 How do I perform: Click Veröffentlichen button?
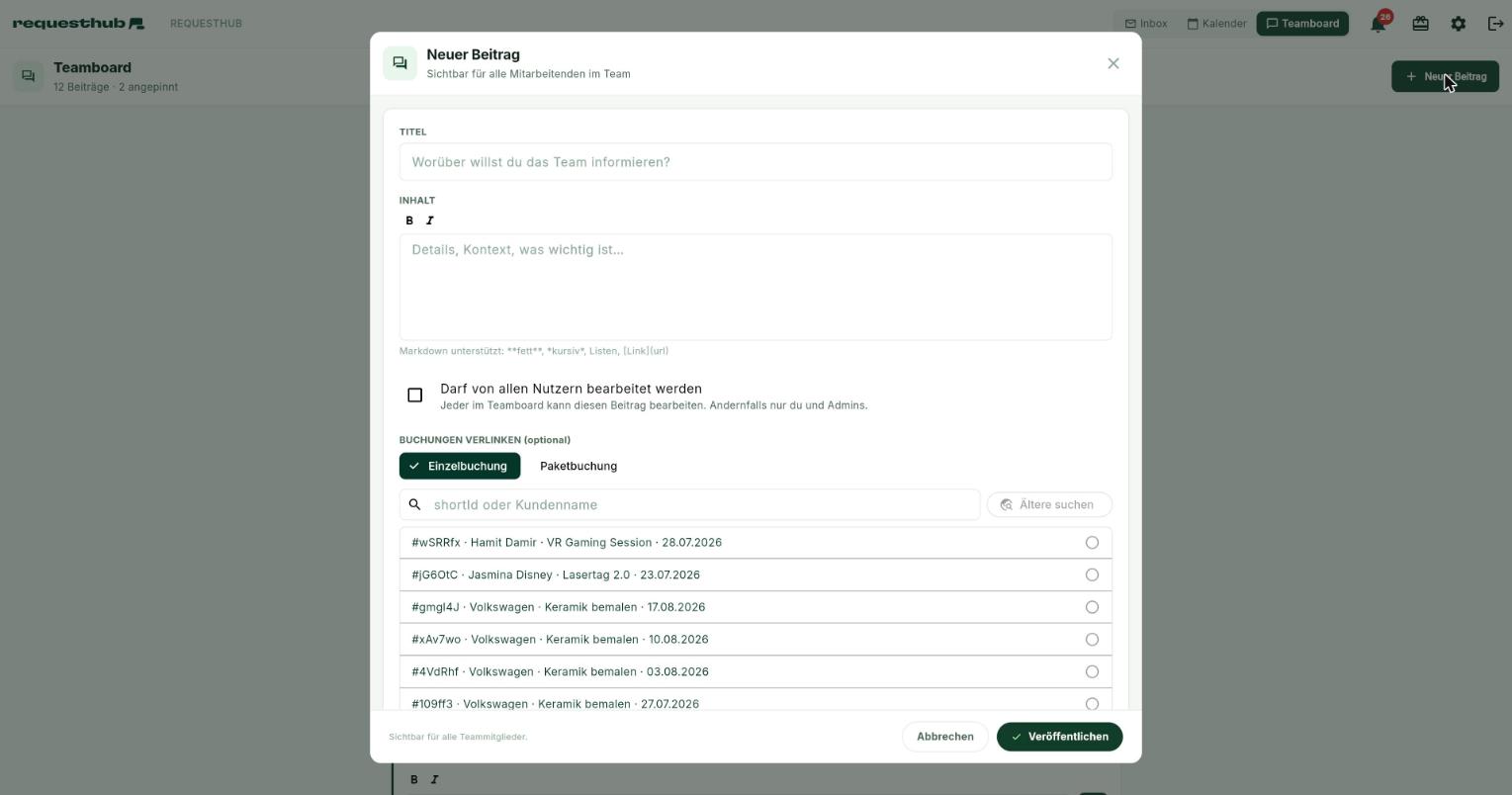coord(1059,737)
